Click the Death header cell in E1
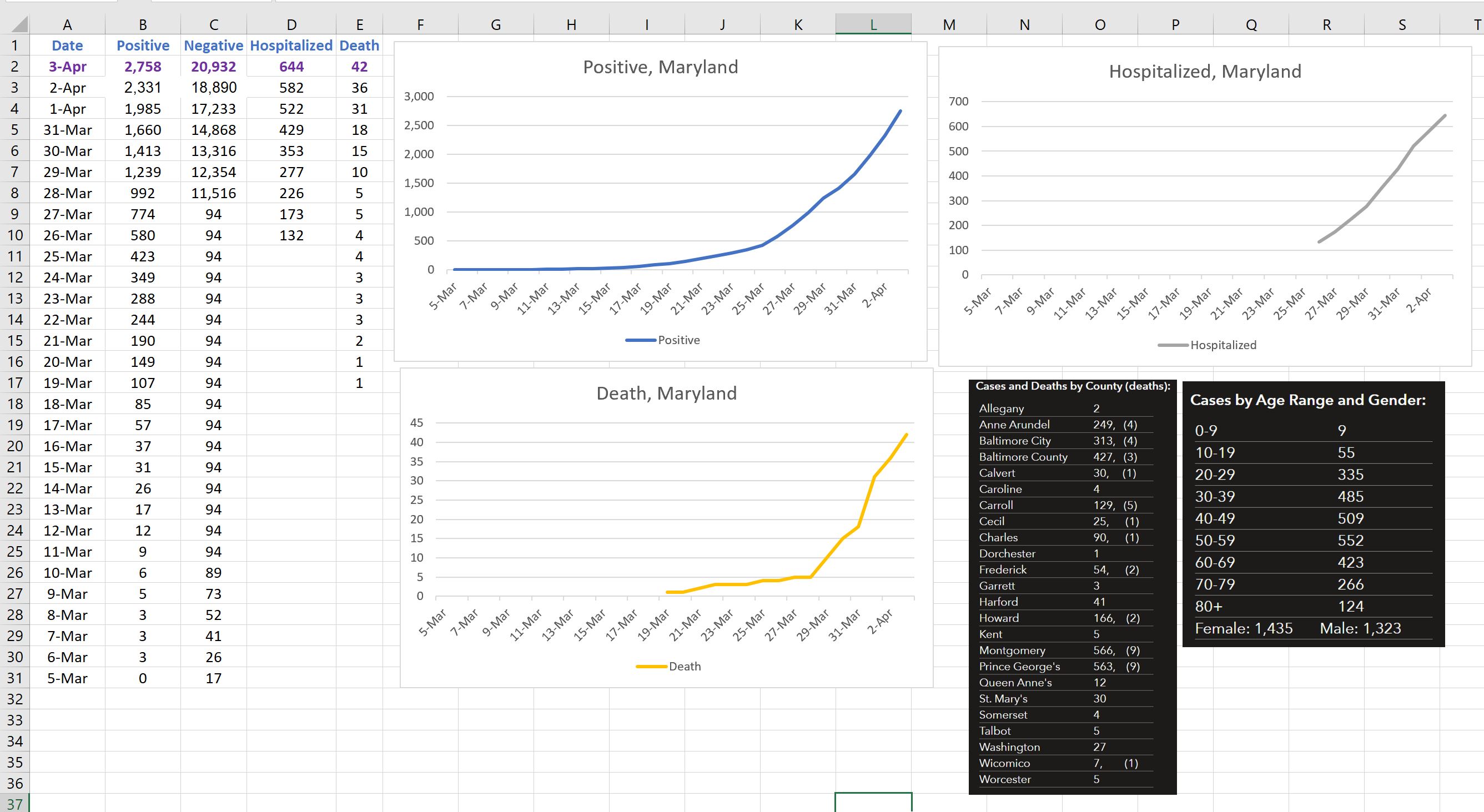Image resolution: width=1484 pixels, height=812 pixels. coord(359,46)
